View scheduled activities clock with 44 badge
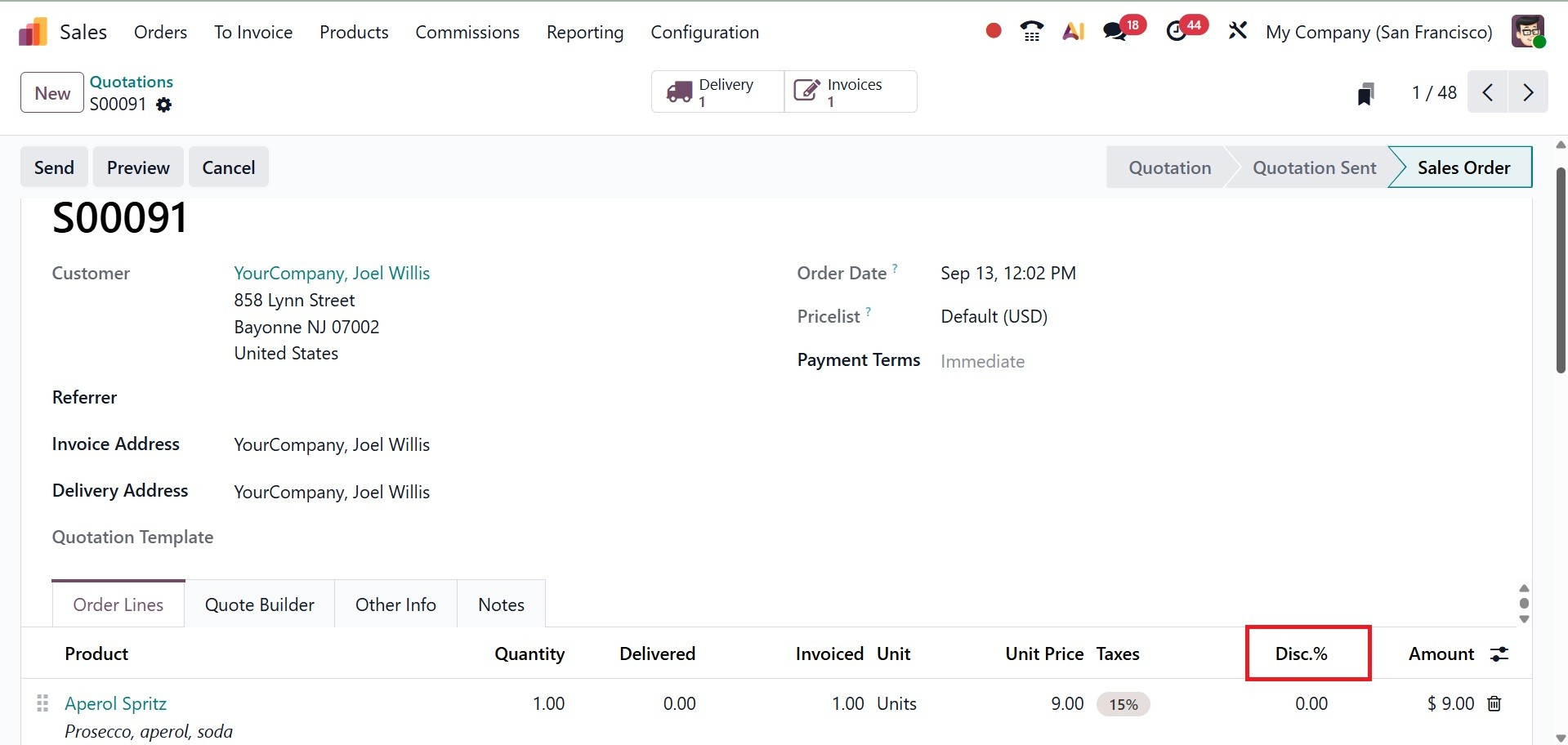1568x745 pixels. [1177, 31]
